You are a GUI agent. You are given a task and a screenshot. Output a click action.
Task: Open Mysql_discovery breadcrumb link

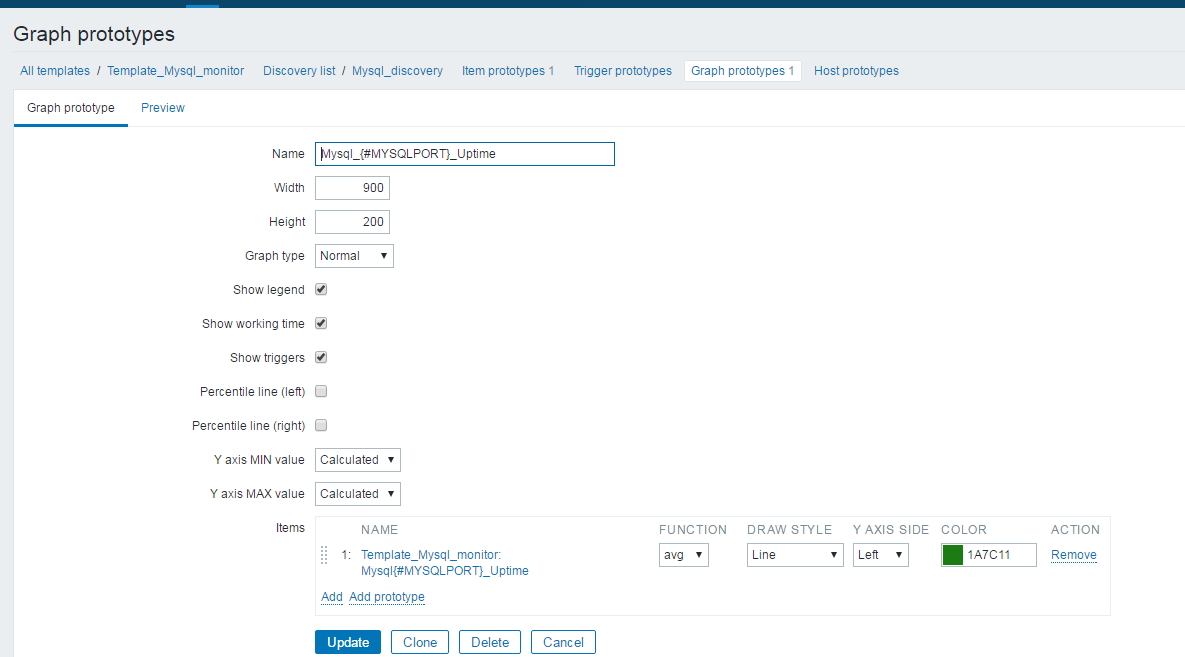point(398,71)
